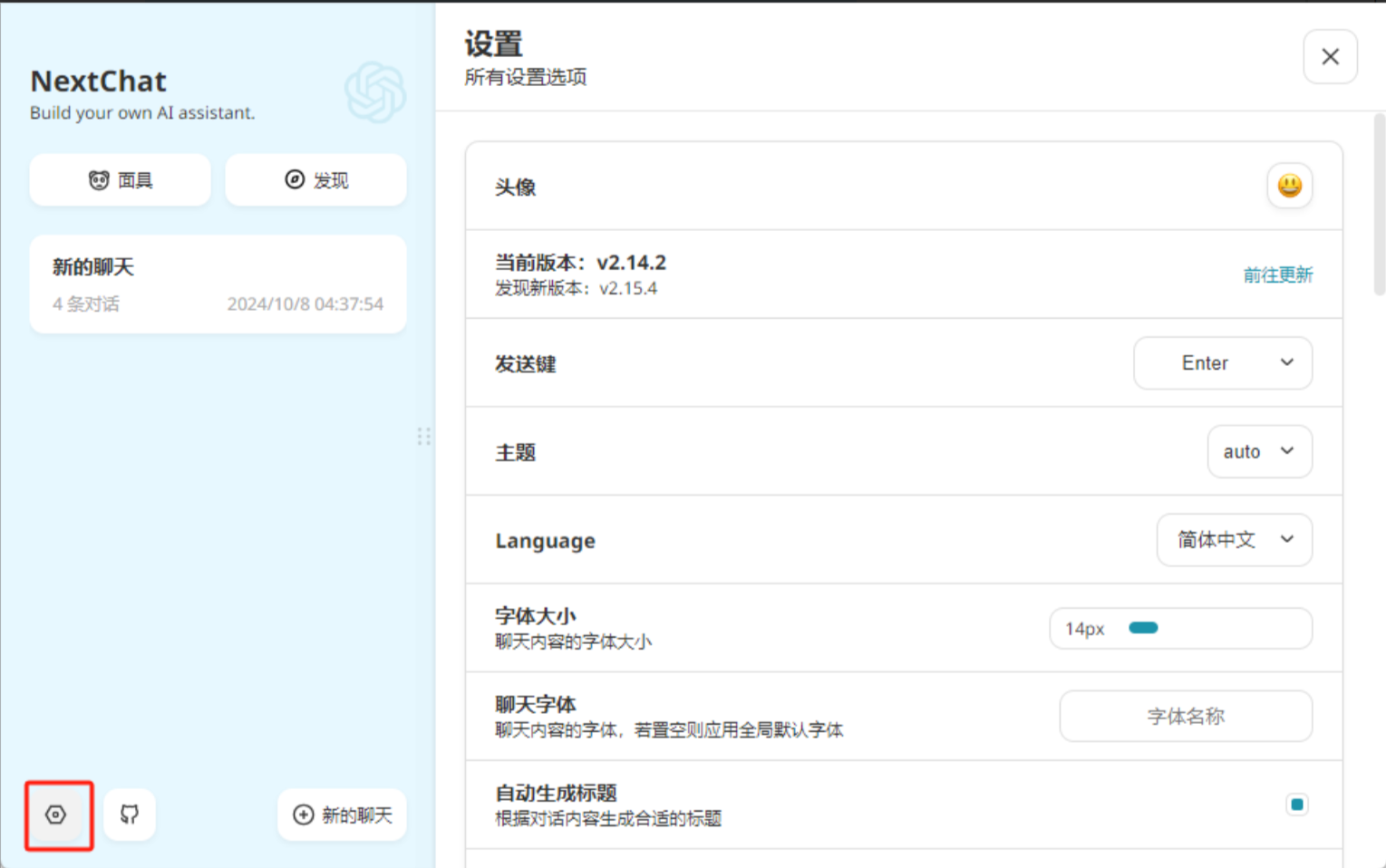The height and width of the screenshot is (868, 1386).
Task: Click the ChatGPT logo in sidebar
Action: pyautogui.click(x=374, y=92)
